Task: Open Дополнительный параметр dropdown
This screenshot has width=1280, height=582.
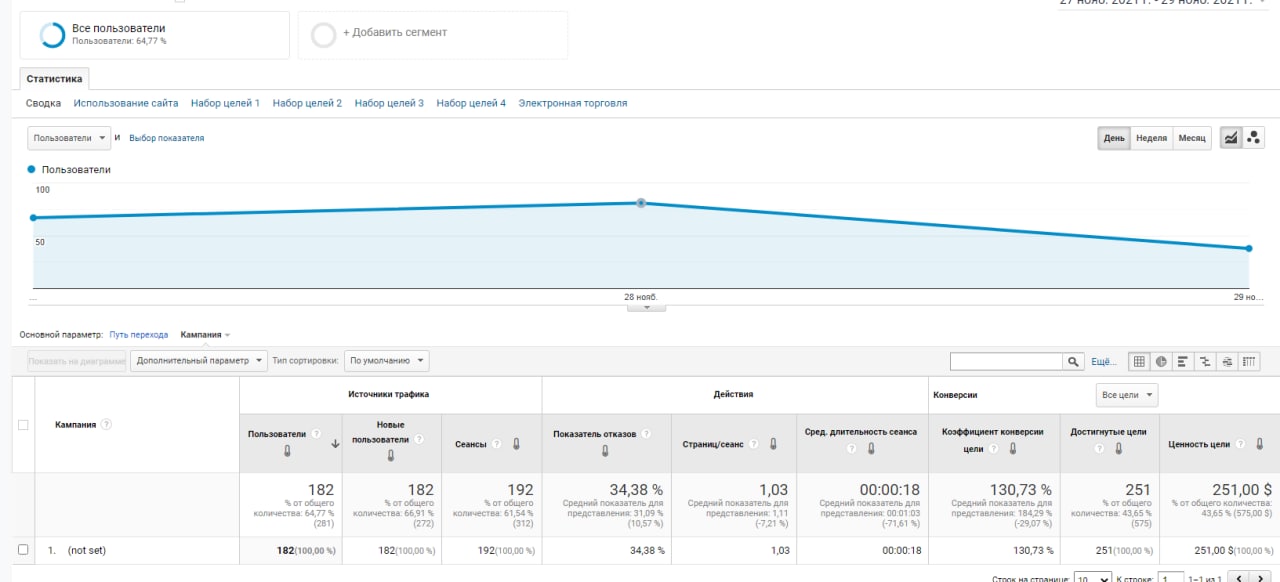Action: point(199,360)
